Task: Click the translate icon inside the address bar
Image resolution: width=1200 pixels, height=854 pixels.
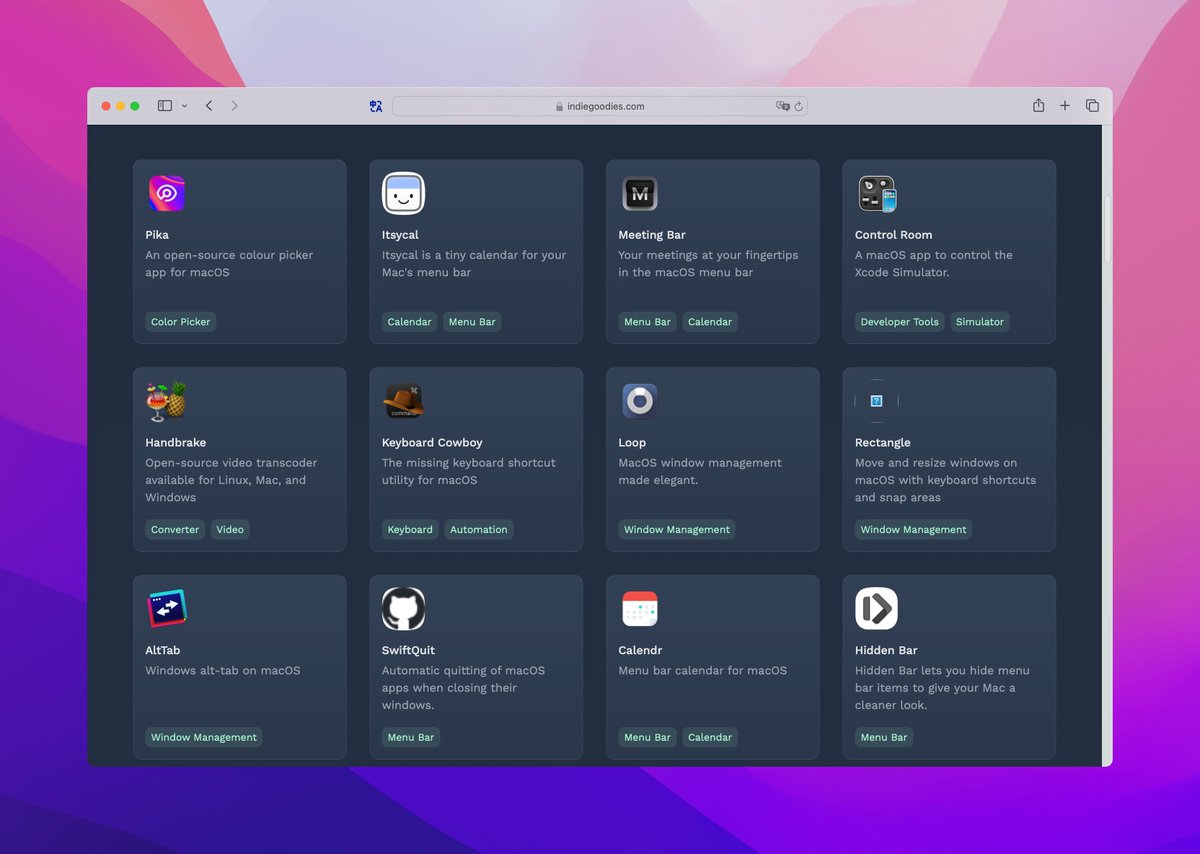Action: 783,106
